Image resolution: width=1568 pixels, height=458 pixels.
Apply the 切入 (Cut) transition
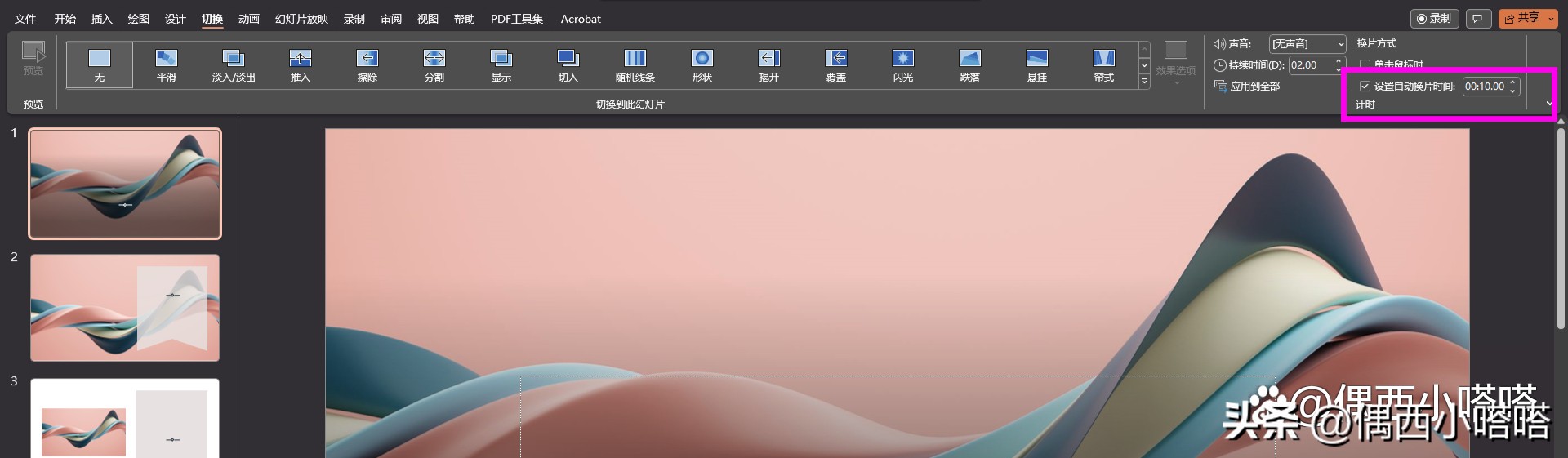click(568, 65)
